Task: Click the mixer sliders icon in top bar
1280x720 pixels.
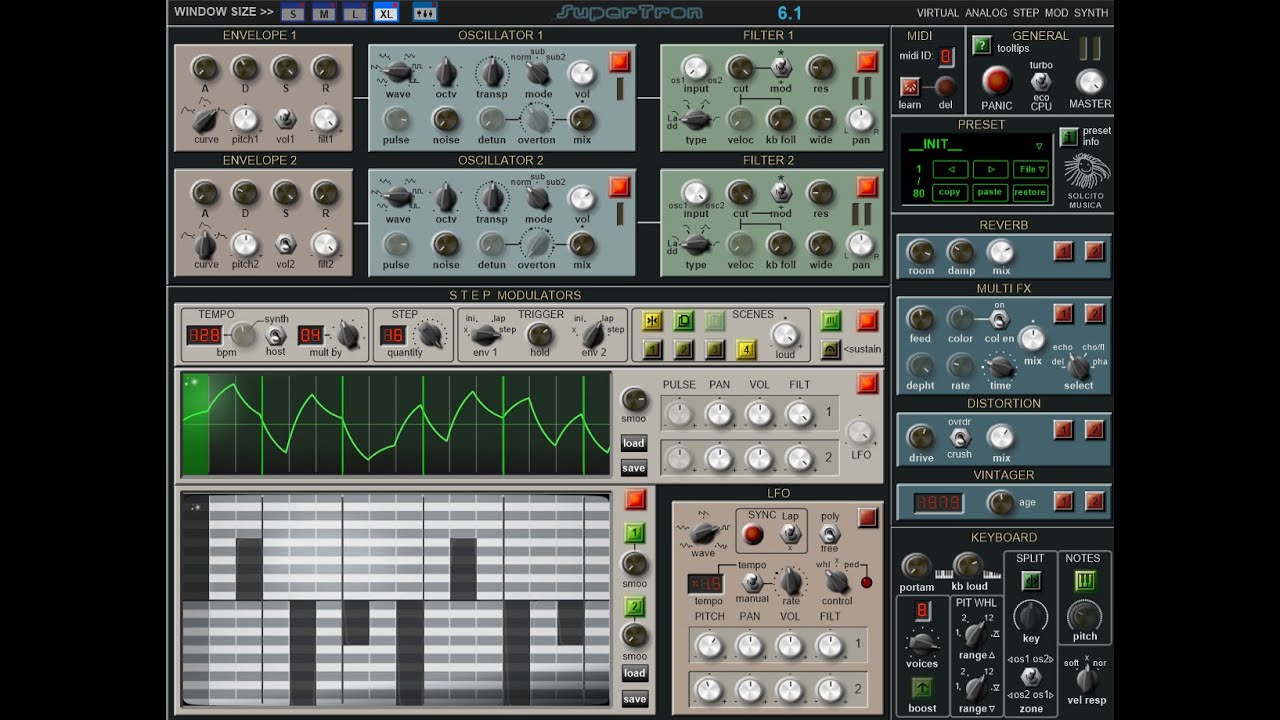Action: (x=424, y=13)
